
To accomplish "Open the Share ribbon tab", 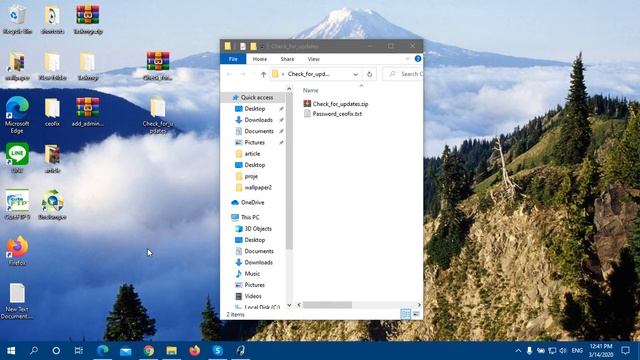I will pos(287,59).
